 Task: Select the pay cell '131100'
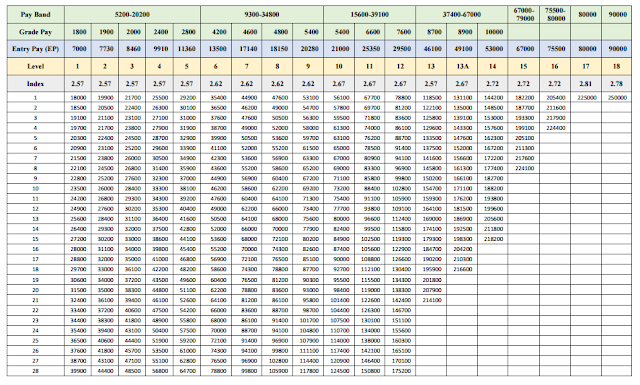click(x=463, y=98)
